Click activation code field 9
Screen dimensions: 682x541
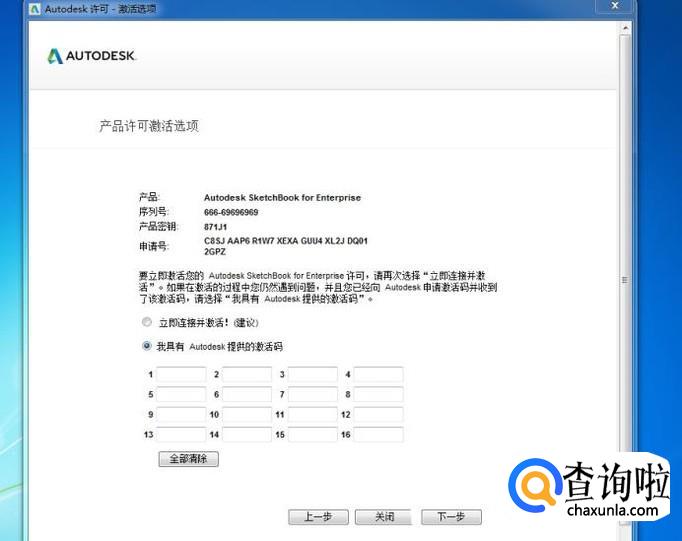tap(181, 414)
